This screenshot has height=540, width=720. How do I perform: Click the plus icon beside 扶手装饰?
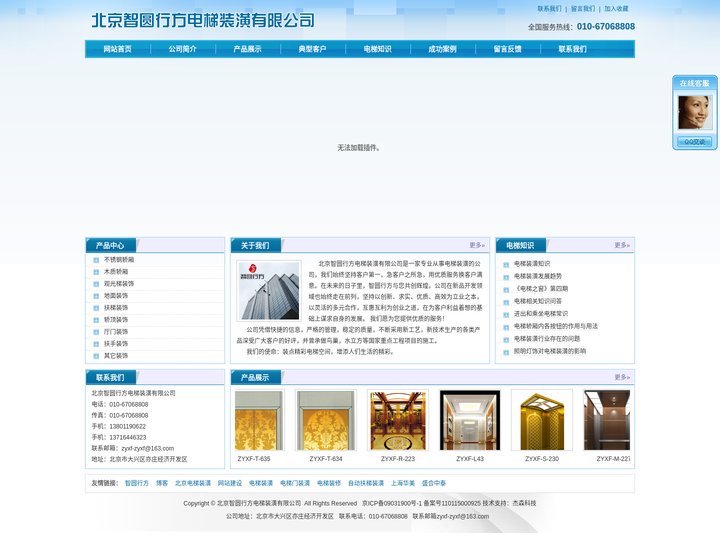tap(96, 344)
